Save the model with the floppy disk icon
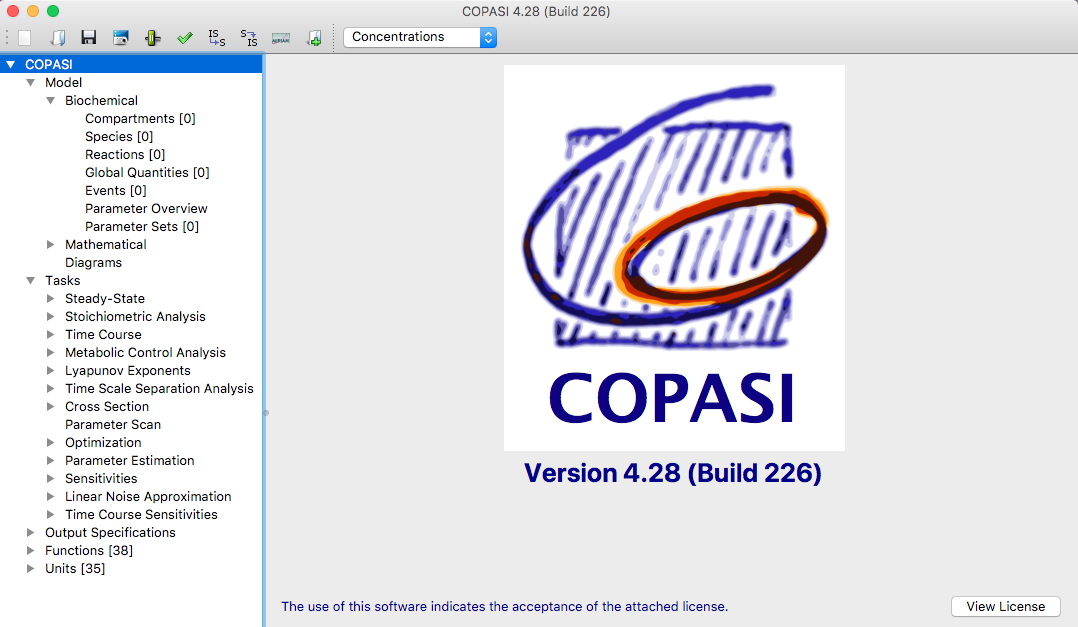 89,38
